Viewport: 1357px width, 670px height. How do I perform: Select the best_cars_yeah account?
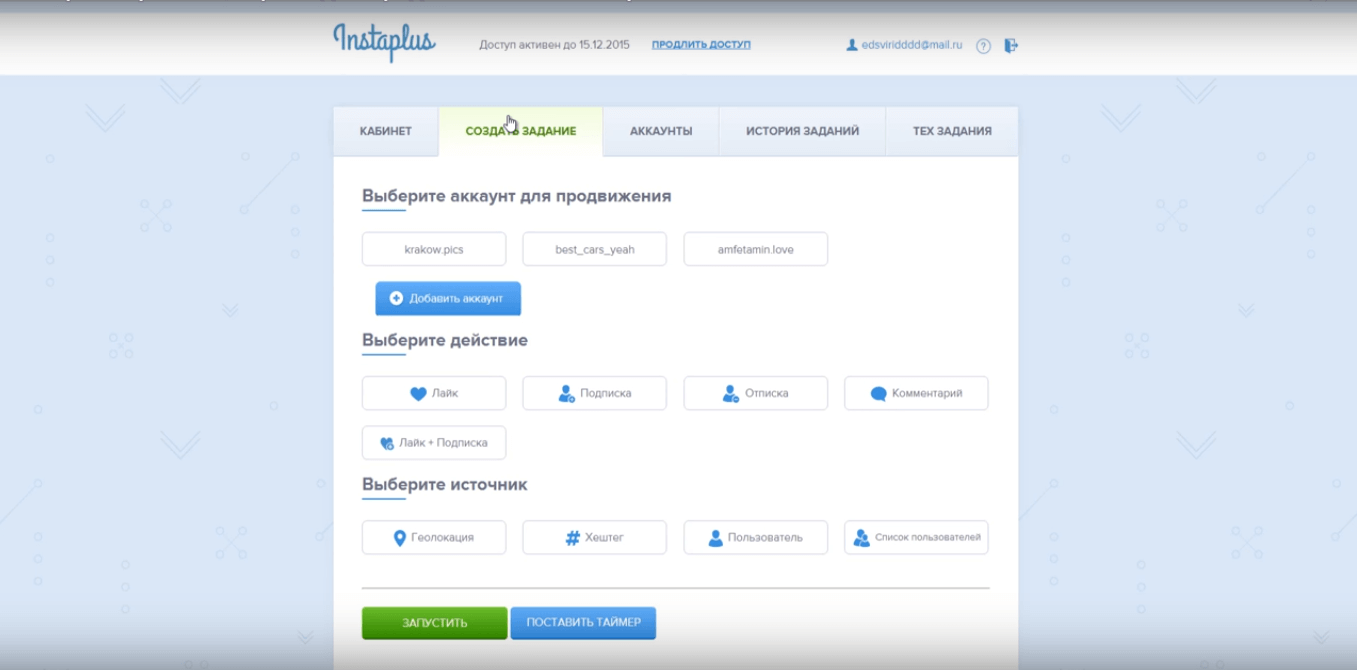[594, 249]
